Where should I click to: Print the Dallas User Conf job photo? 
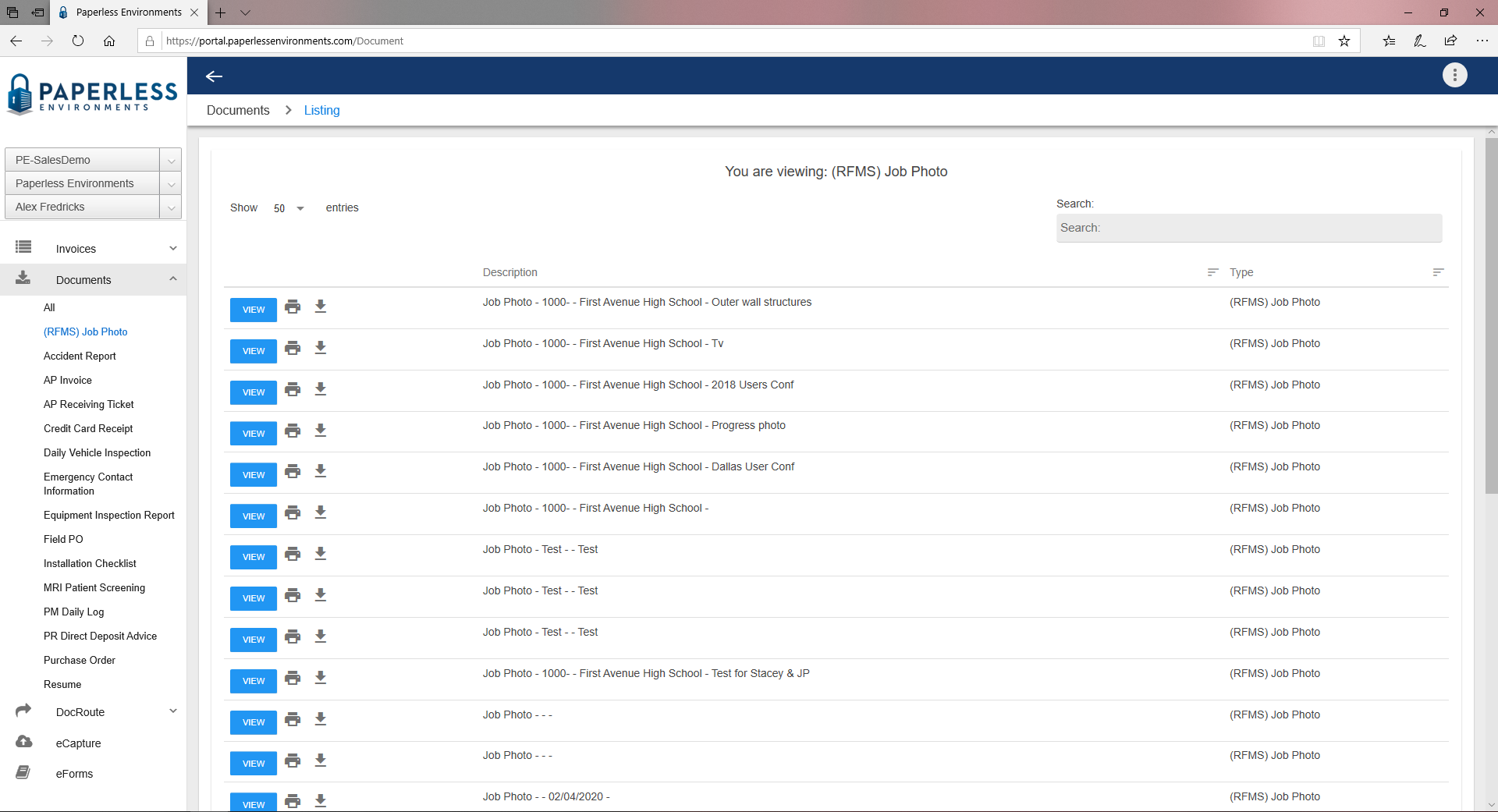tap(293, 471)
